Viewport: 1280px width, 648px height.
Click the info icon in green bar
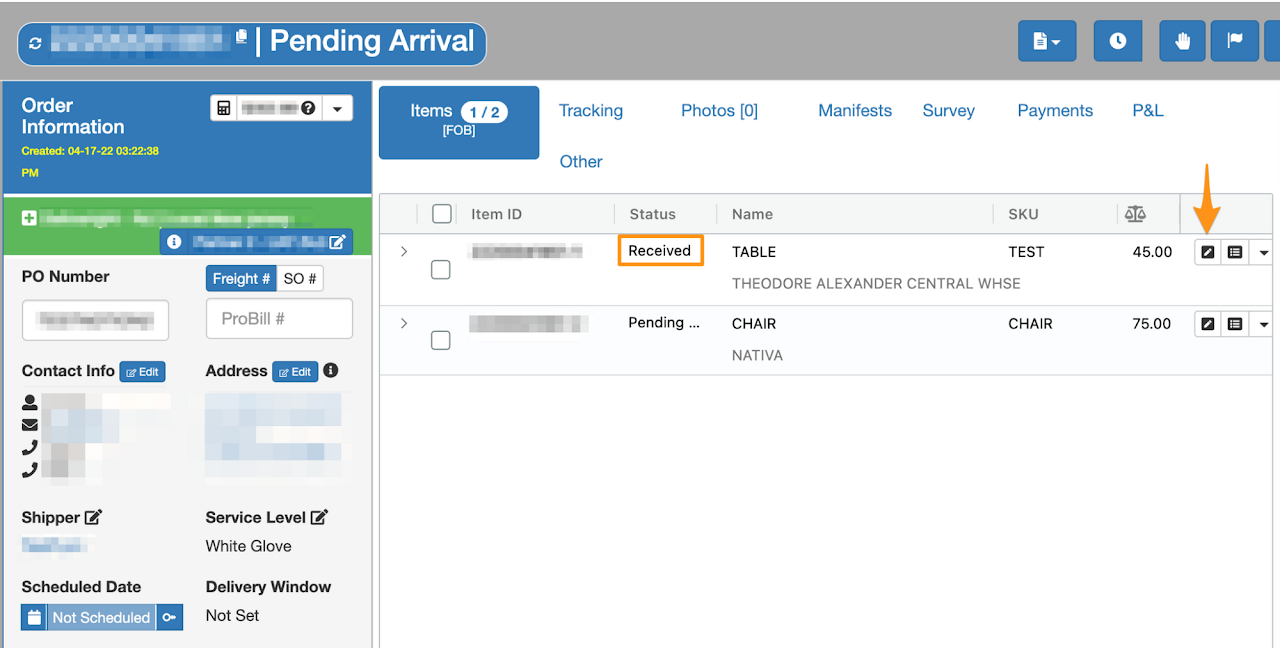(x=174, y=242)
